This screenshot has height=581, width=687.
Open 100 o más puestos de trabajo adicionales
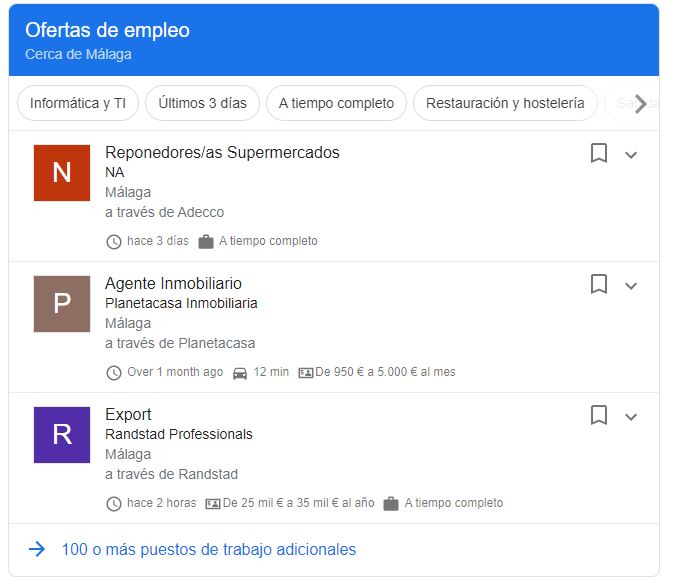tap(209, 549)
